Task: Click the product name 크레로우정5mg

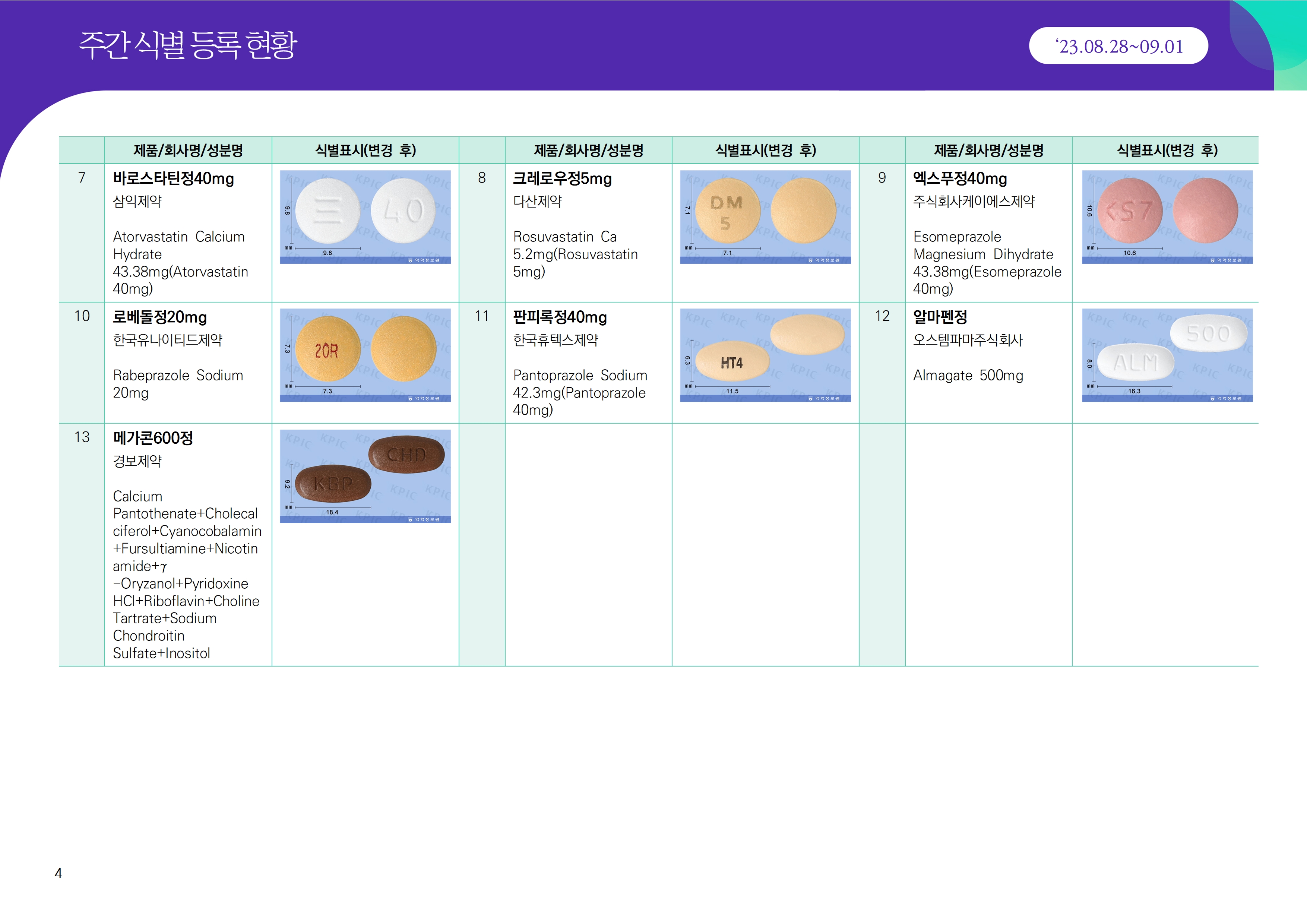Action: [562, 179]
